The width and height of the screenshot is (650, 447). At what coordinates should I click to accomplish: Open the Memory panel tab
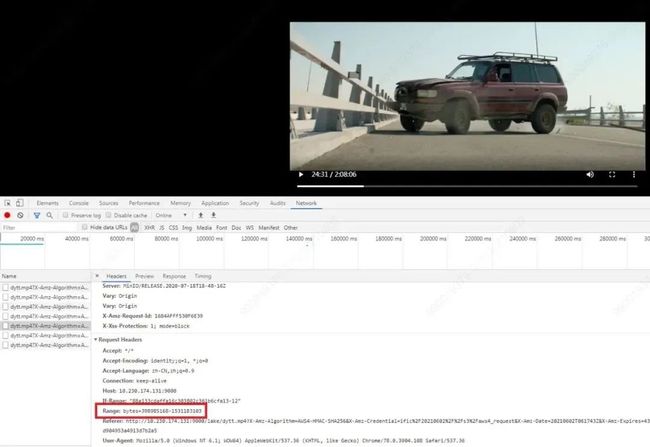180,203
